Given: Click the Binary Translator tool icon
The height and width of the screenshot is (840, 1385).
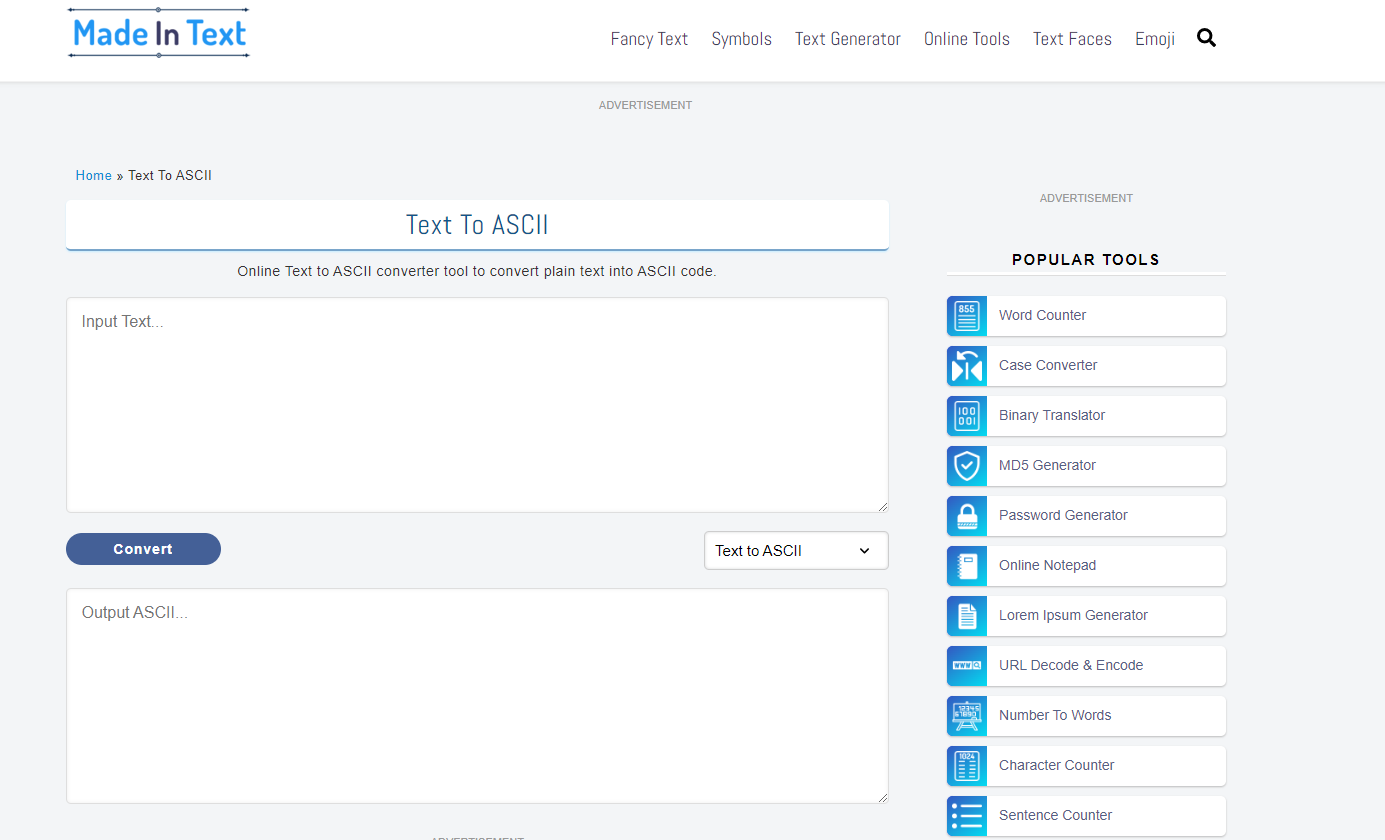Looking at the screenshot, I should [x=967, y=415].
